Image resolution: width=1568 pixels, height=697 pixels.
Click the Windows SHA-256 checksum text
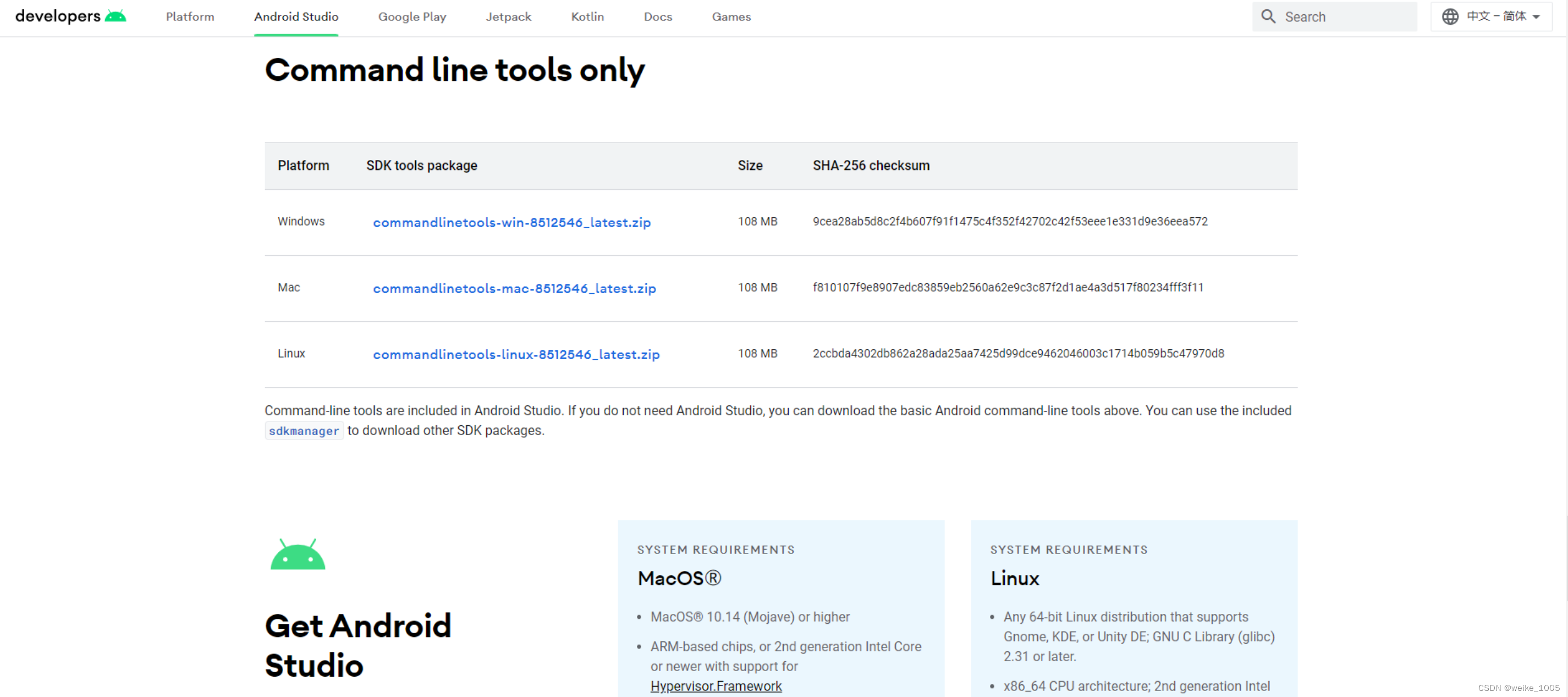(x=1010, y=222)
